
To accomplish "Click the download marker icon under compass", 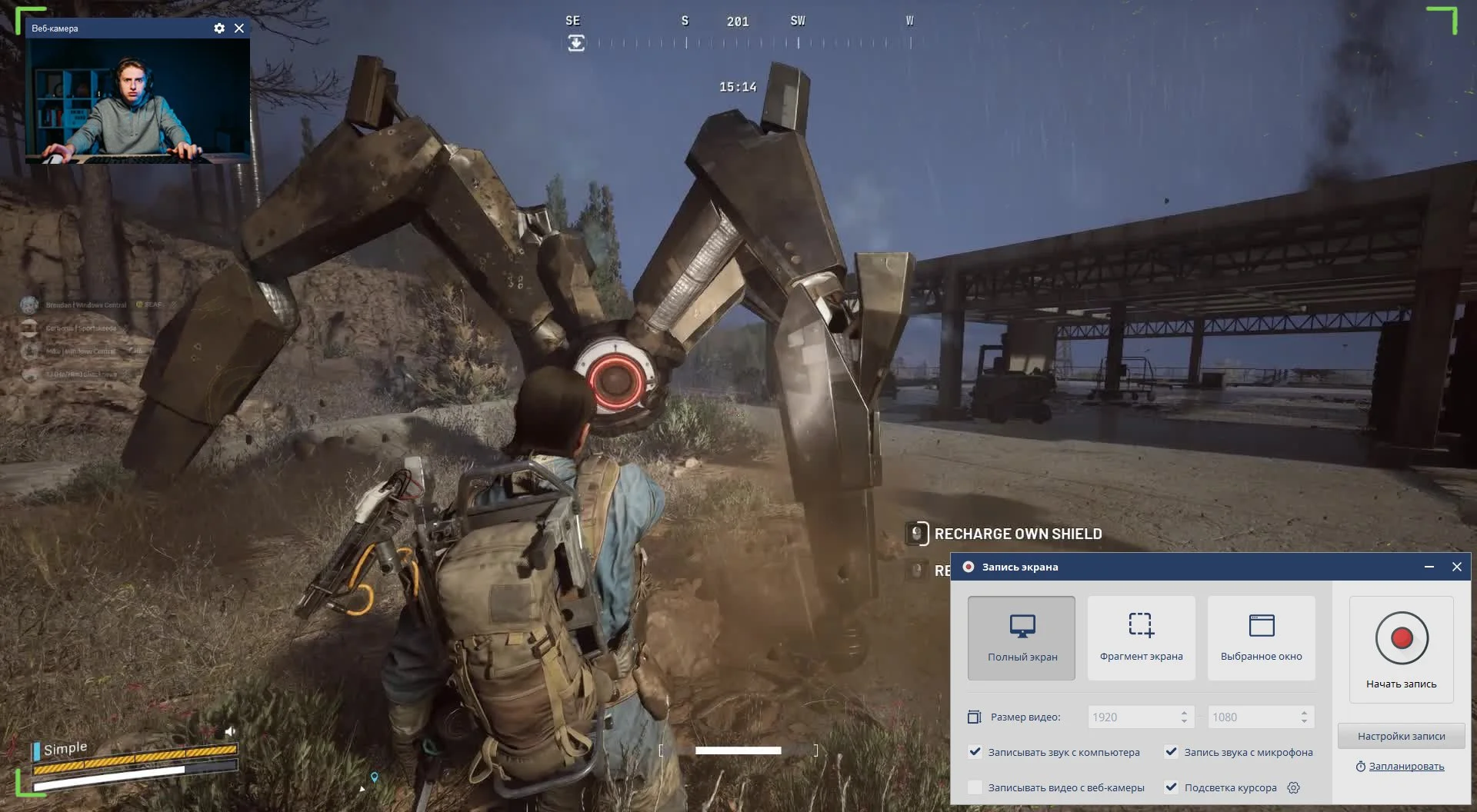I will [576, 44].
